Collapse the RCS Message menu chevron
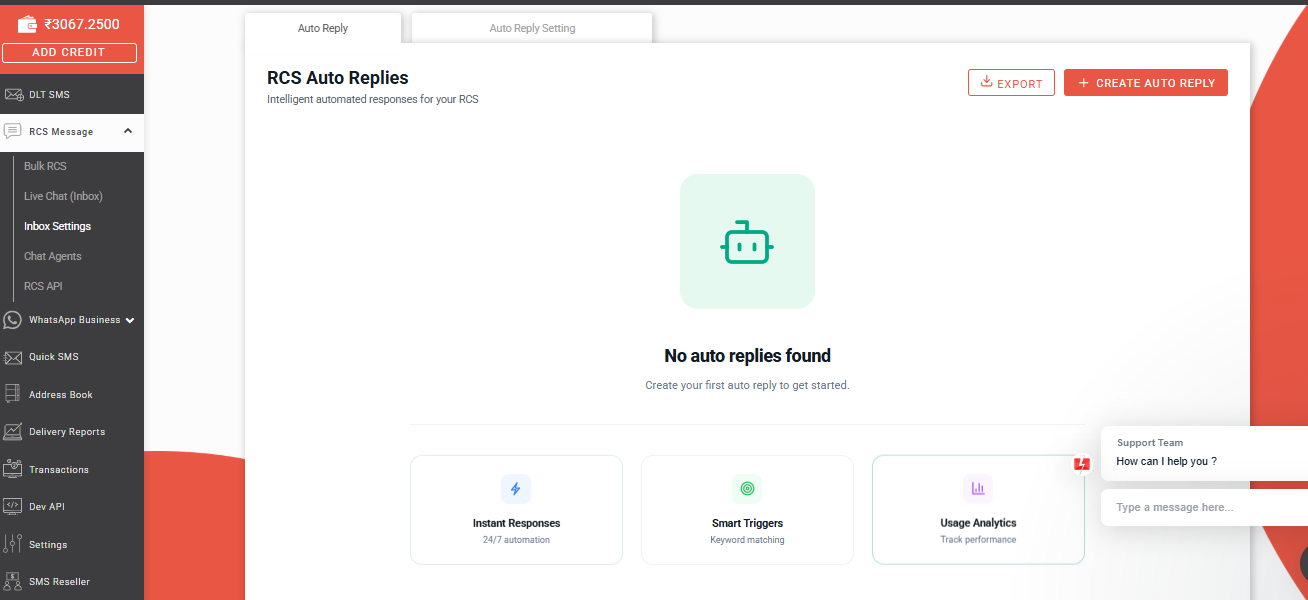The width and height of the screenshot is (1308, 600). (x=128, y=131)
